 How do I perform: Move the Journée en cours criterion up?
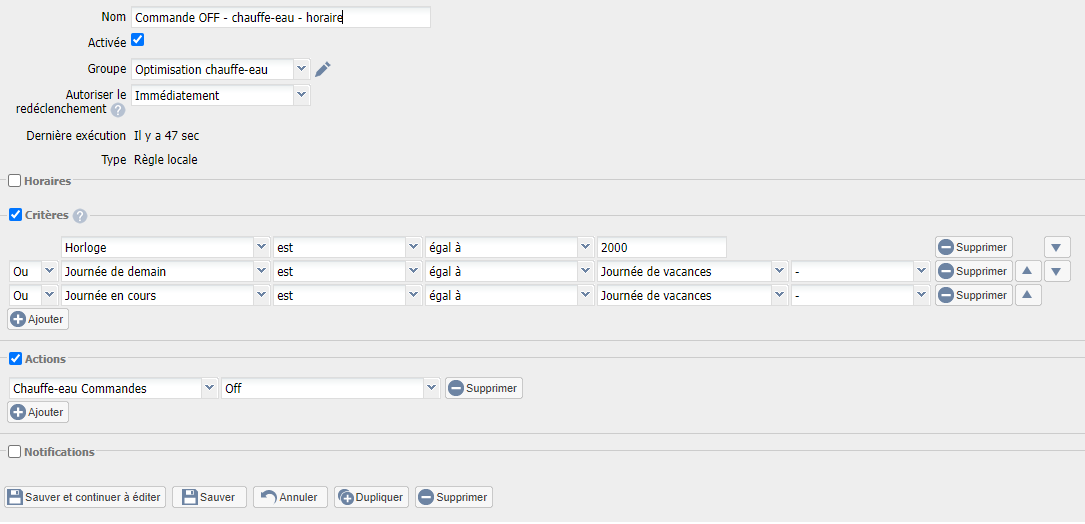1028,295
